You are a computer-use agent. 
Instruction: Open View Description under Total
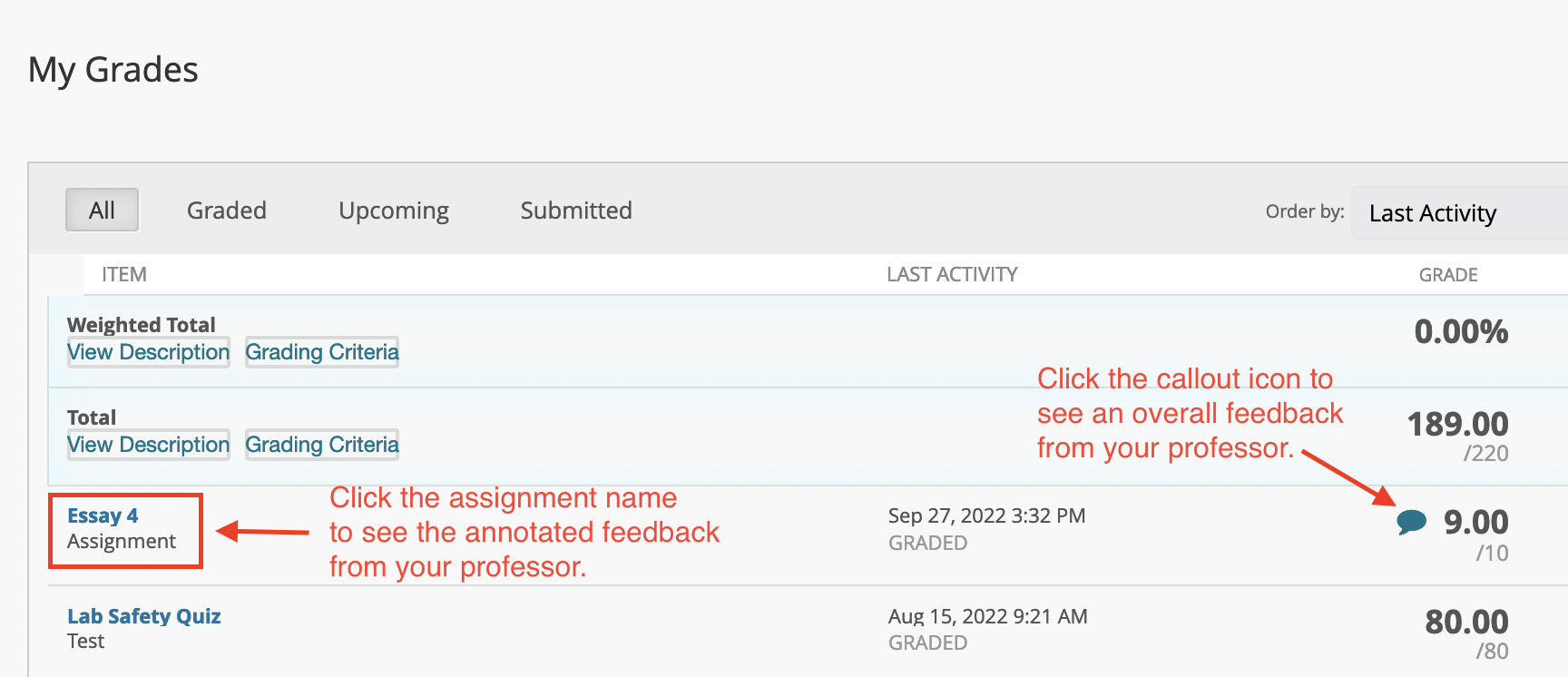point(149,445)
